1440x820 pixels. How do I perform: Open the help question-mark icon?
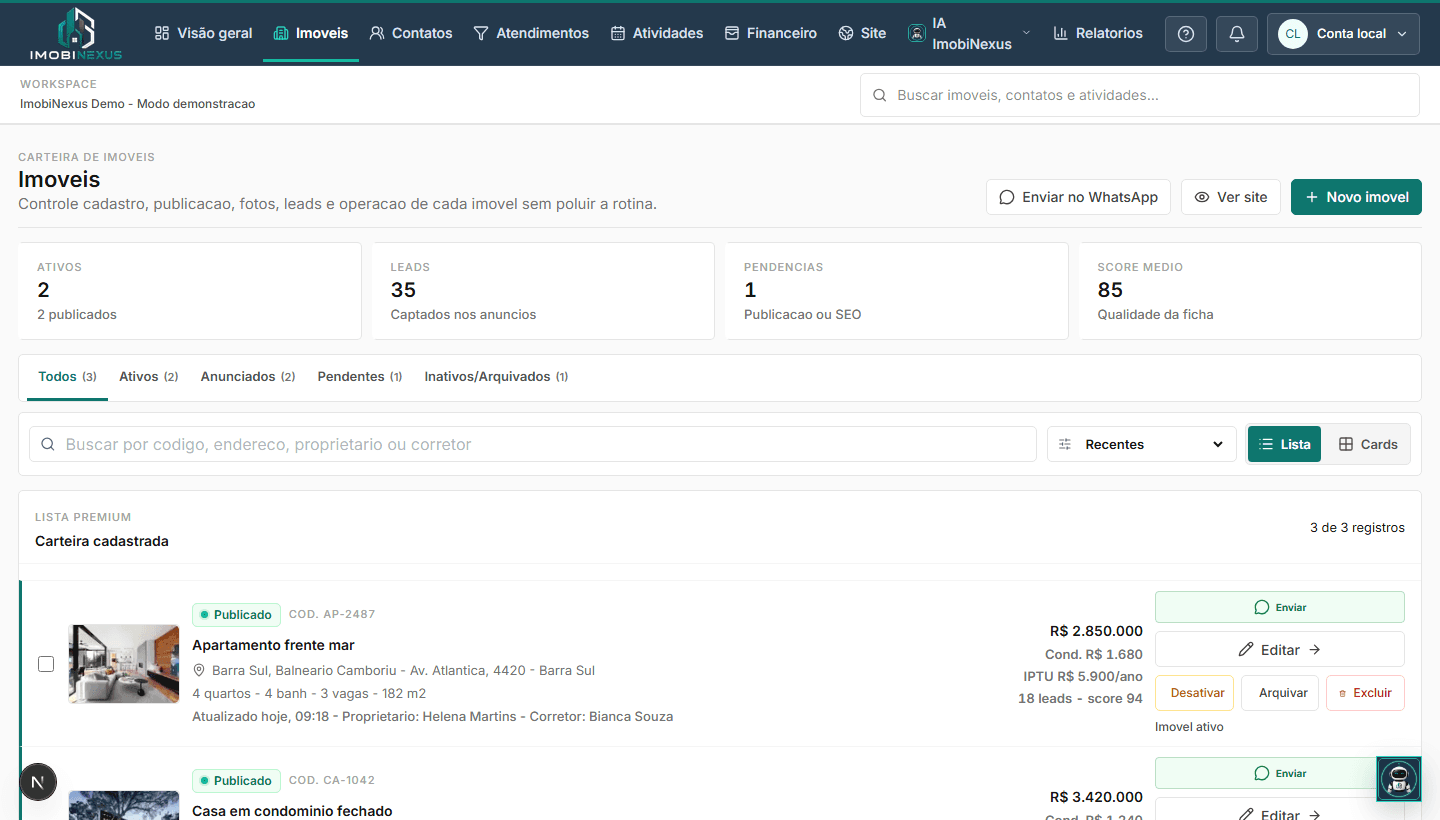point(1186,34)
